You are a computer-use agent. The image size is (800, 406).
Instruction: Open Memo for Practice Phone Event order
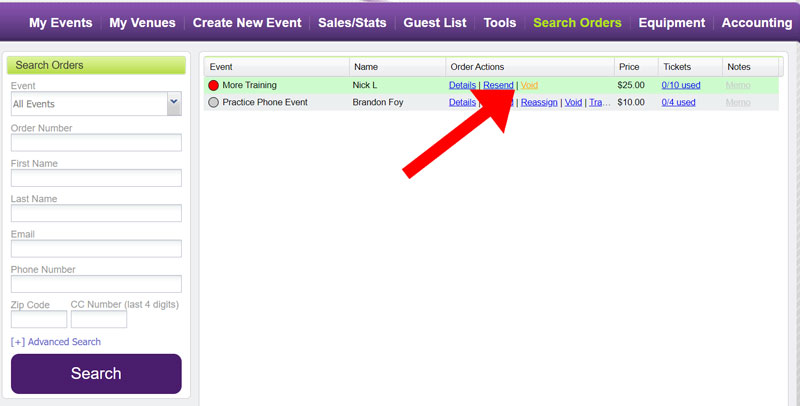tap(738, 102)
